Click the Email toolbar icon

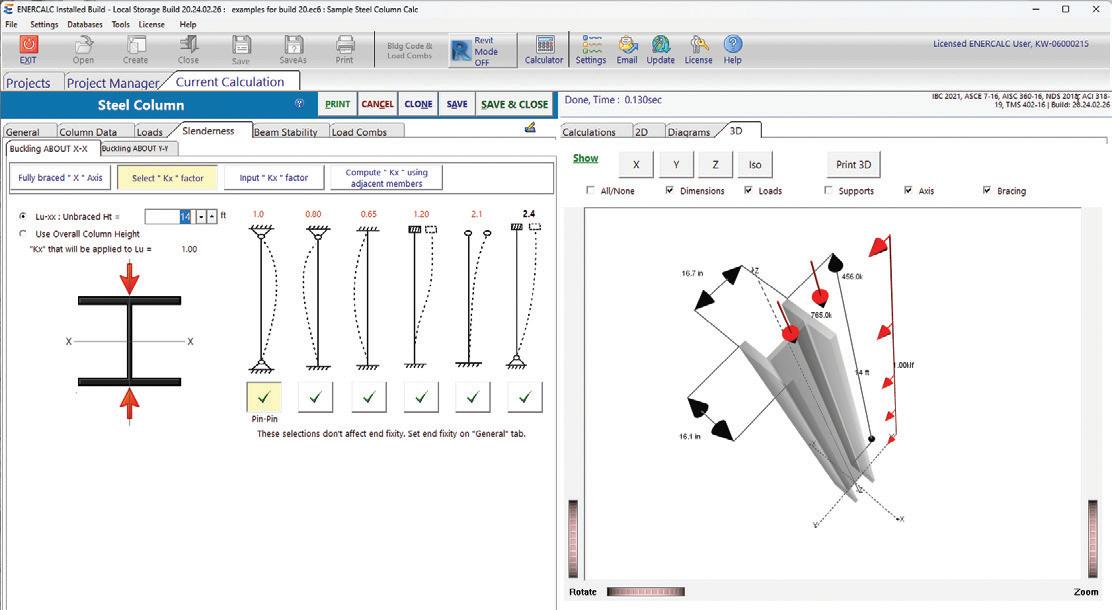pyautogui.click(x=627, y=50)
